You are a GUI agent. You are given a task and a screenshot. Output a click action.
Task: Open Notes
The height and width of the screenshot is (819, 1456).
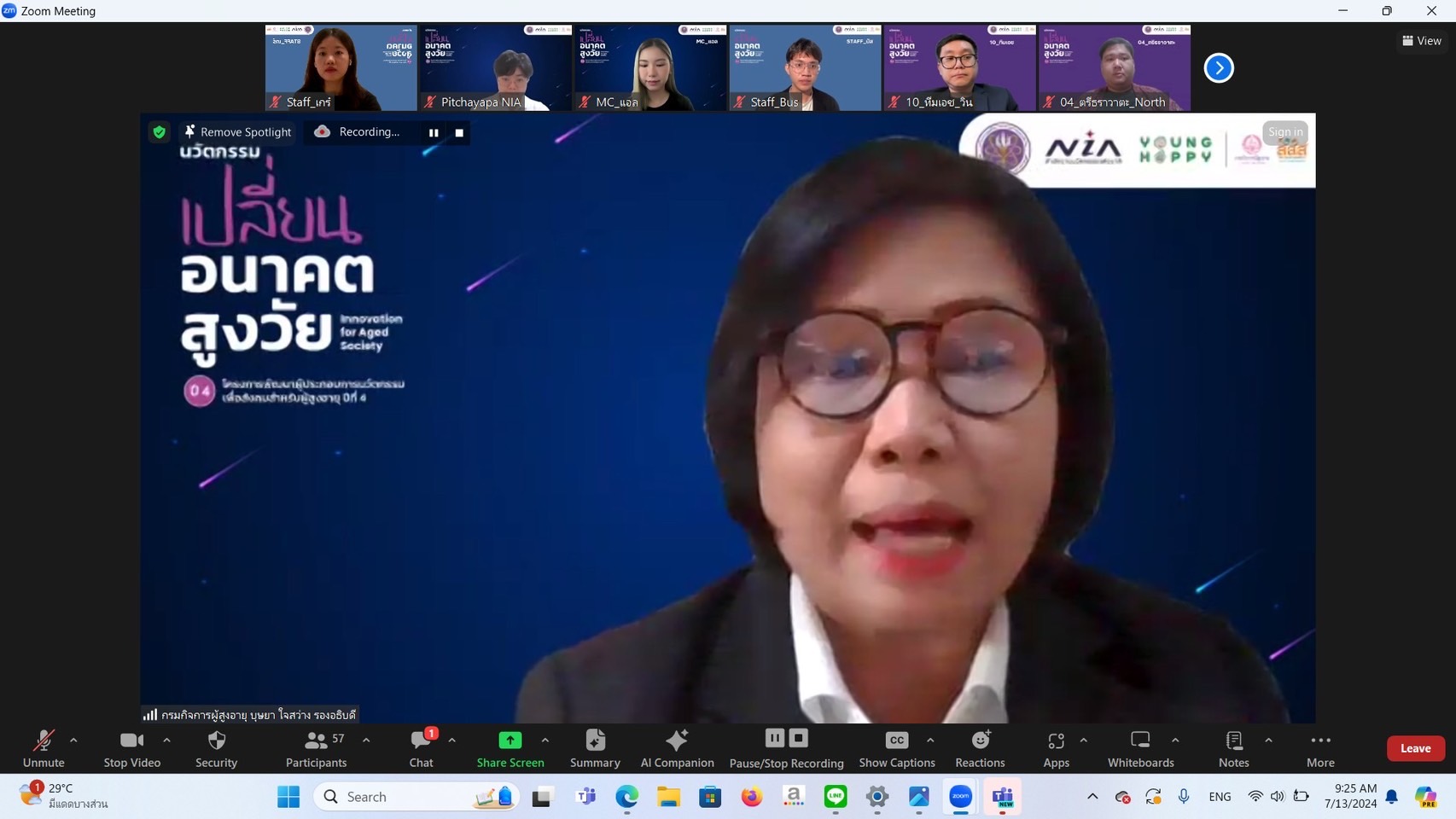pyautogui.click(x=1233, y=748)
